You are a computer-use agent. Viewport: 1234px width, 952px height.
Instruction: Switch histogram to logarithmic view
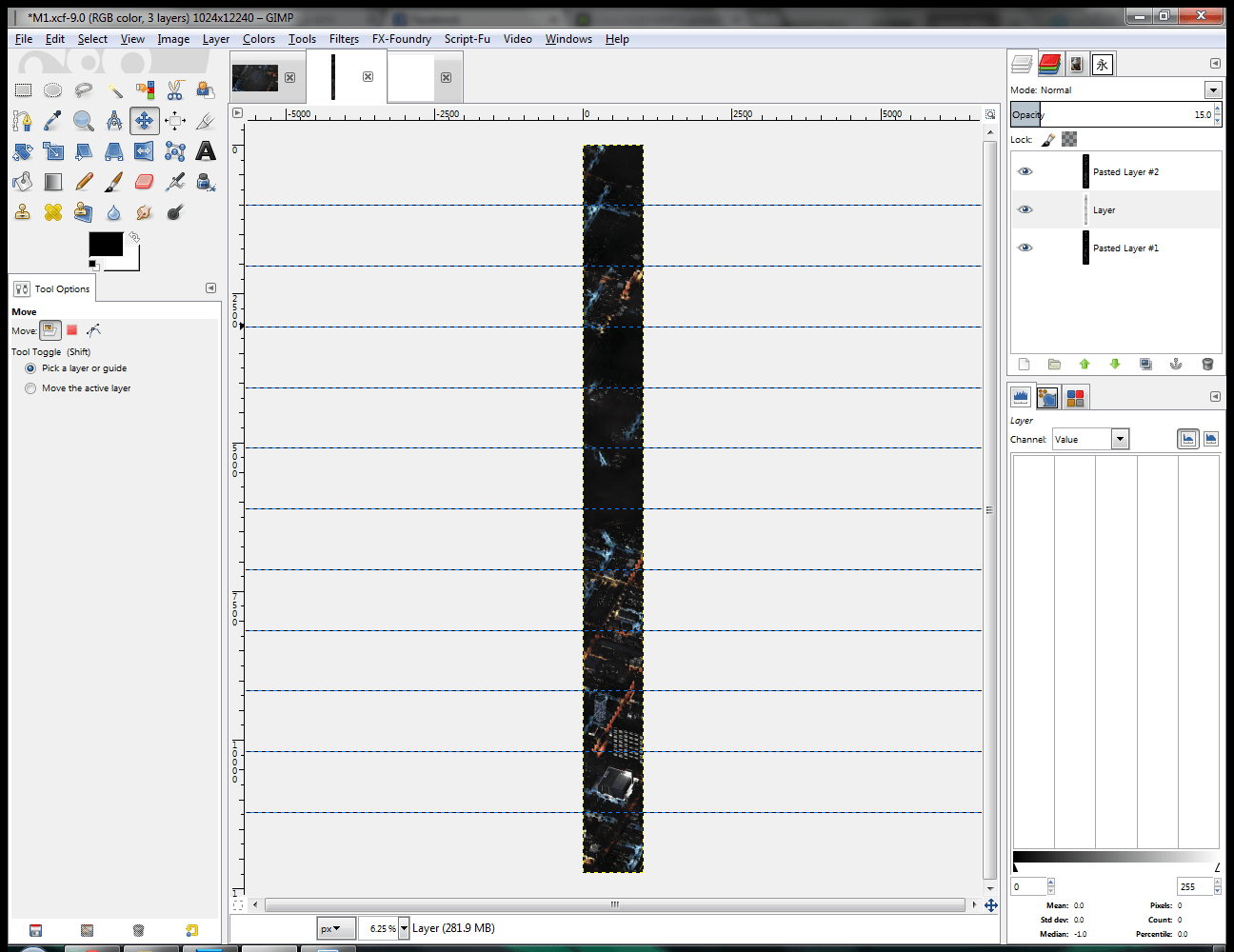(1210, 439)
